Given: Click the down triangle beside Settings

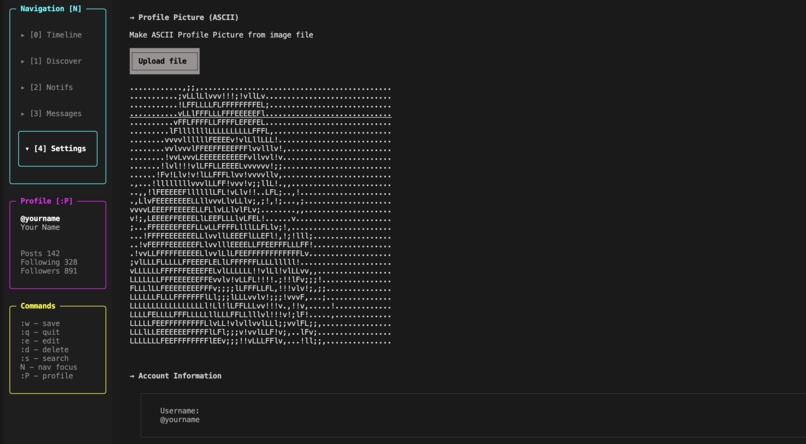Looking at the screenshot, I should click(27, 149).
